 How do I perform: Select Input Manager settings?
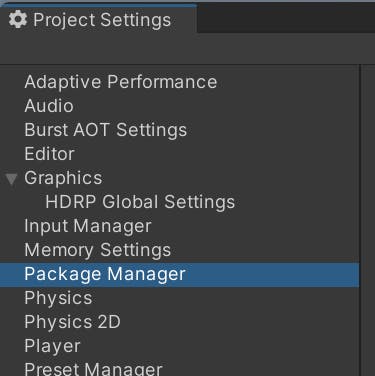click(x=88, y=226)
